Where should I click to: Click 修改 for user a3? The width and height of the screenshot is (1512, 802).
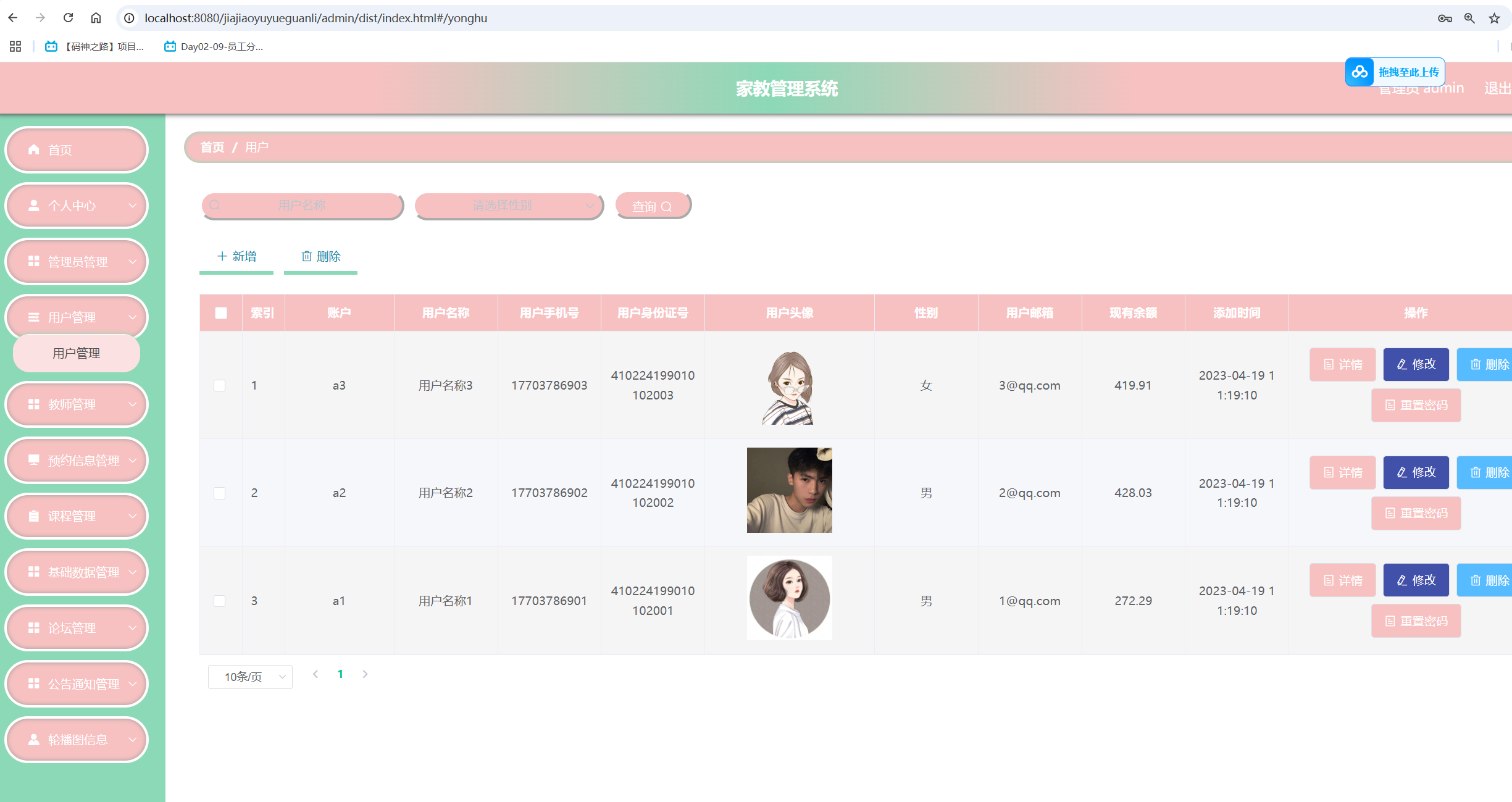point(1416,364)
